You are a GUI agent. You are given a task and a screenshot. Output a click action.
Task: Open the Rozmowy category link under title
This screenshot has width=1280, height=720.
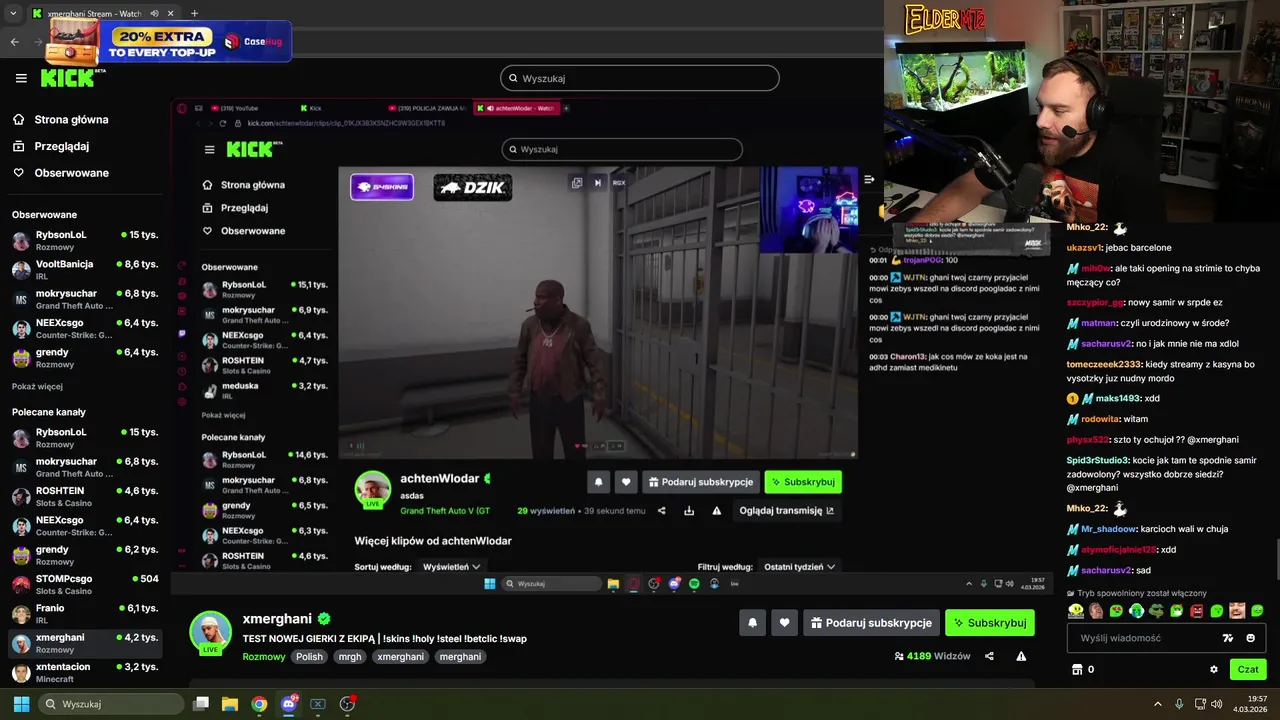(x=264, y=657)
